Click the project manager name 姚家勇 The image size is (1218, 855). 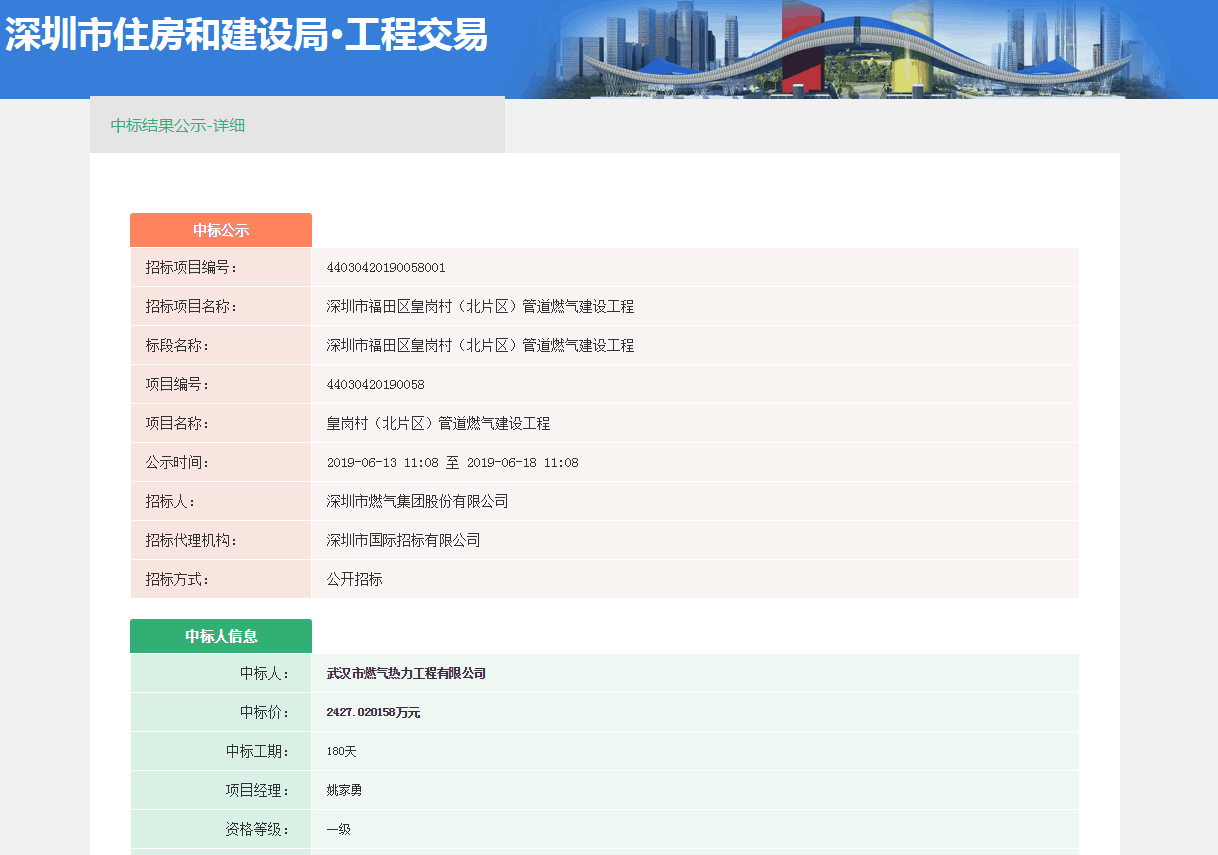344,791
